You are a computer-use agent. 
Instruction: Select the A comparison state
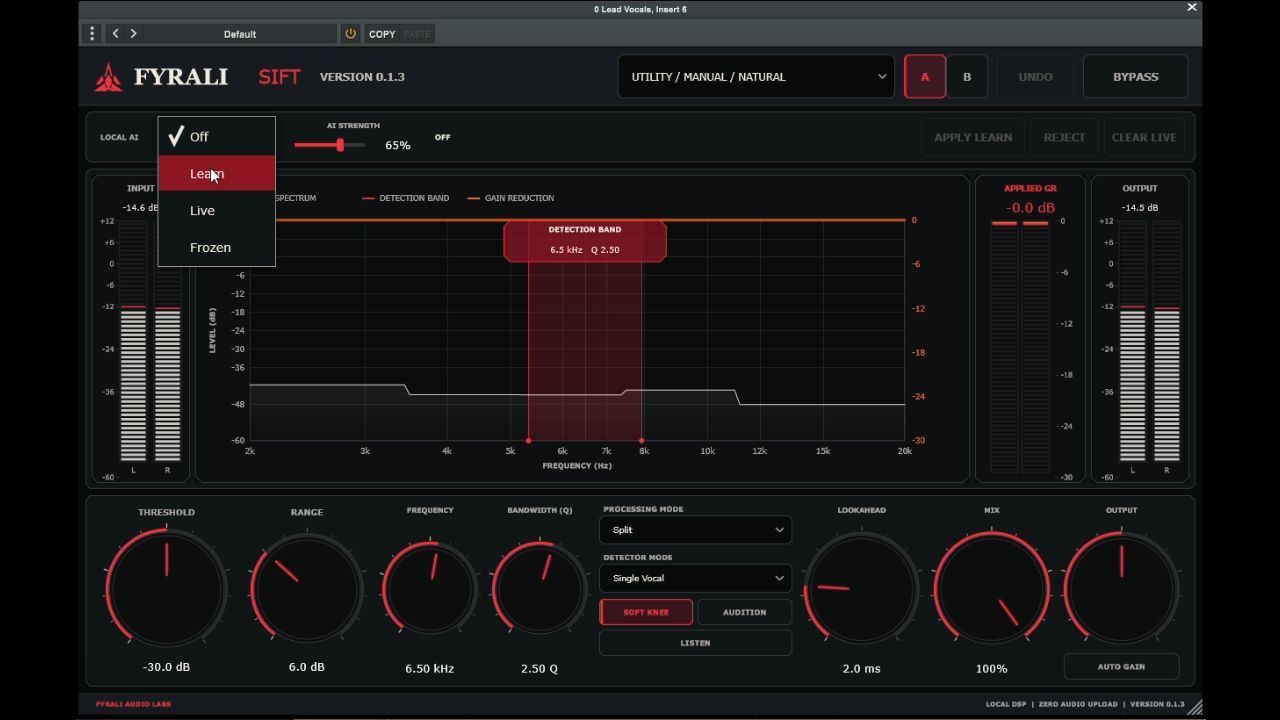tap(925, 77)
